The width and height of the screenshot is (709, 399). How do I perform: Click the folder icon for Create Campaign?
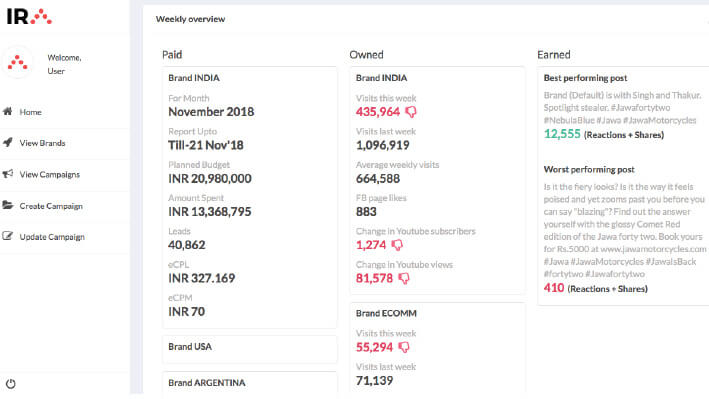(8, 205)
